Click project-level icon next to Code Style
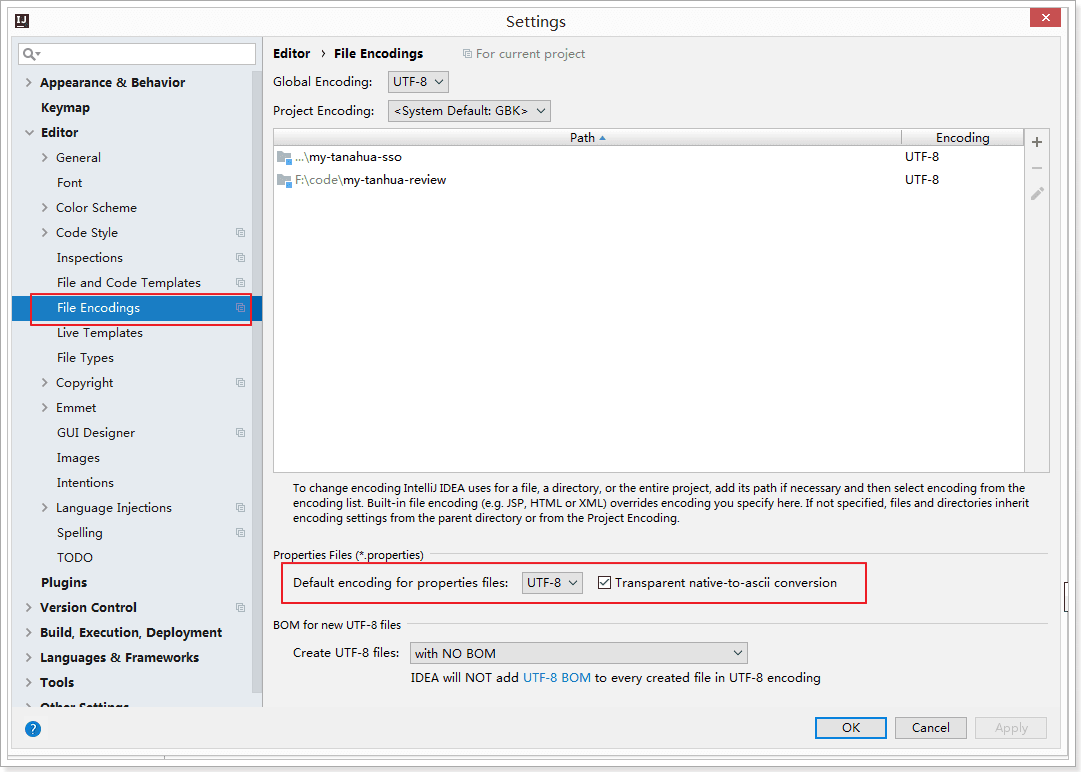This screenshot has height=772, width=1081. pyautogui.click(x=240, y=233)
